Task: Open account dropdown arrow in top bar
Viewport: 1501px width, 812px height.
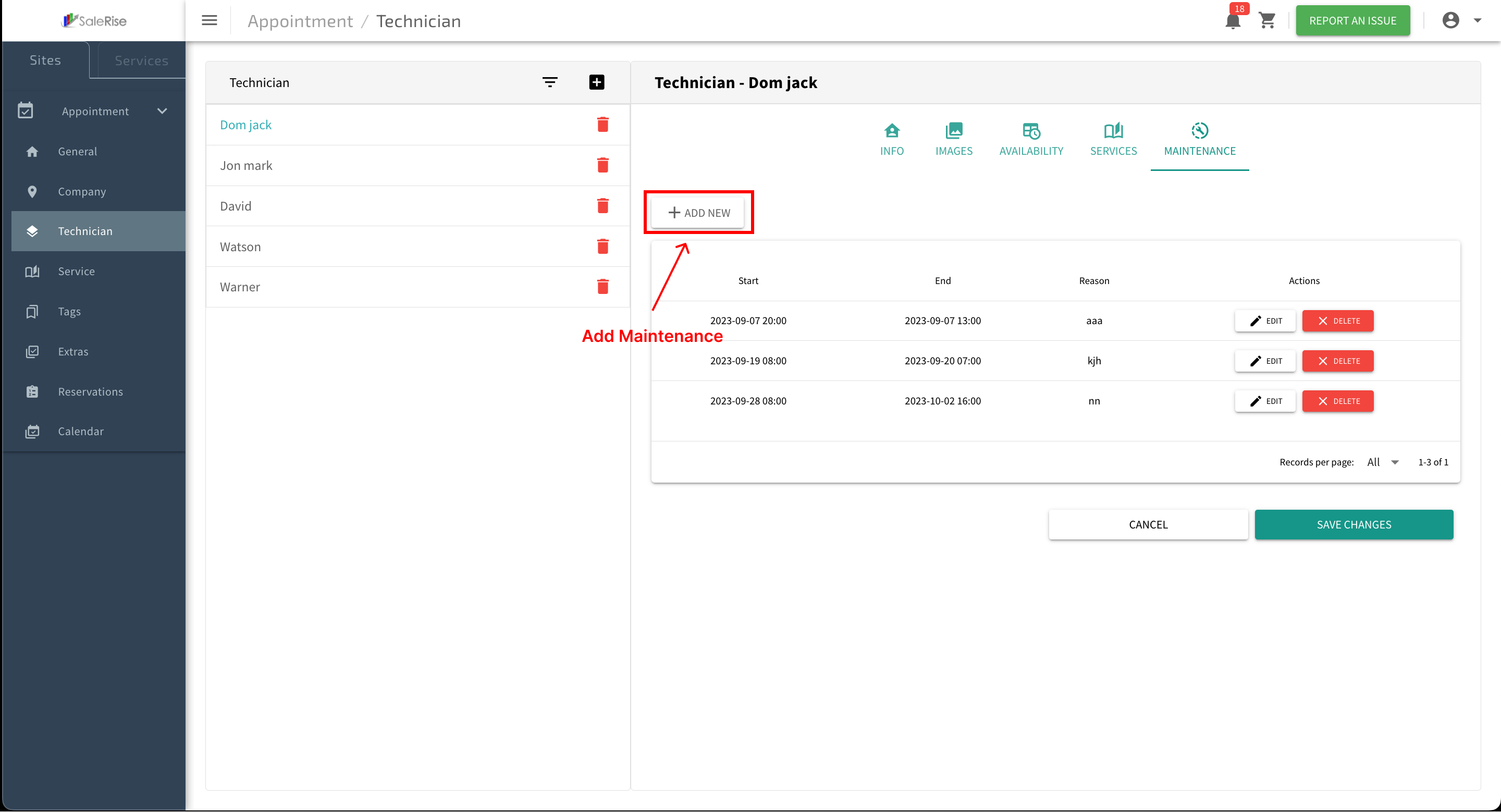Action: 1477,21
